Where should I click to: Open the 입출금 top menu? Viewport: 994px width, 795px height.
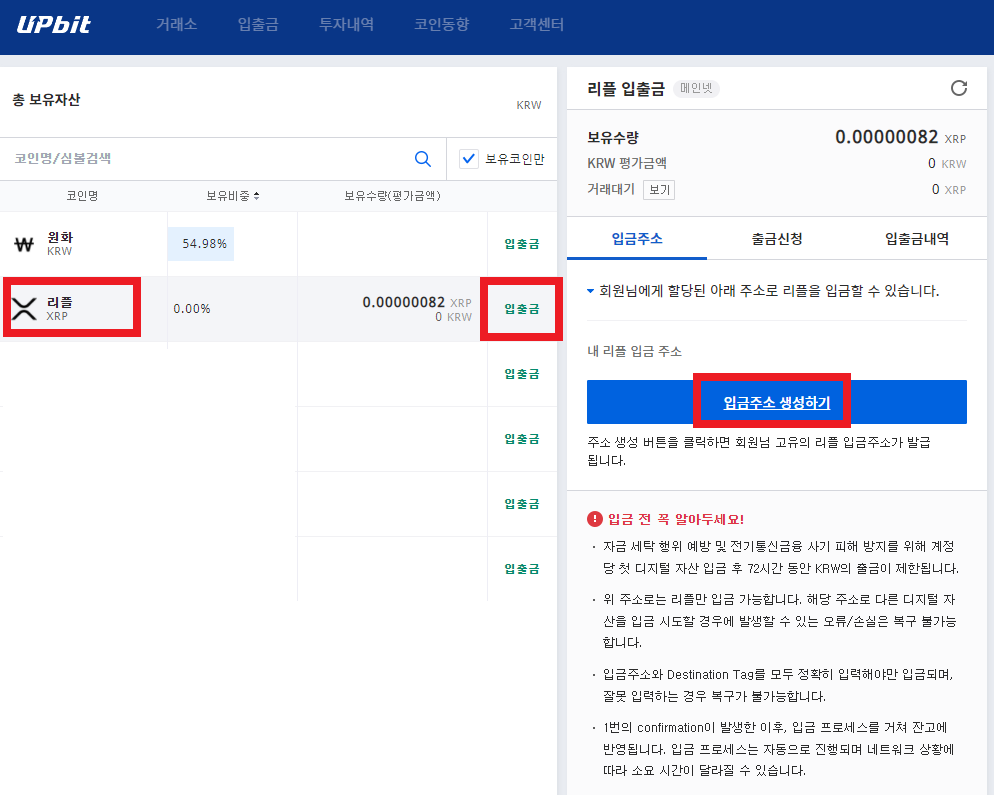tap(258, 24)
